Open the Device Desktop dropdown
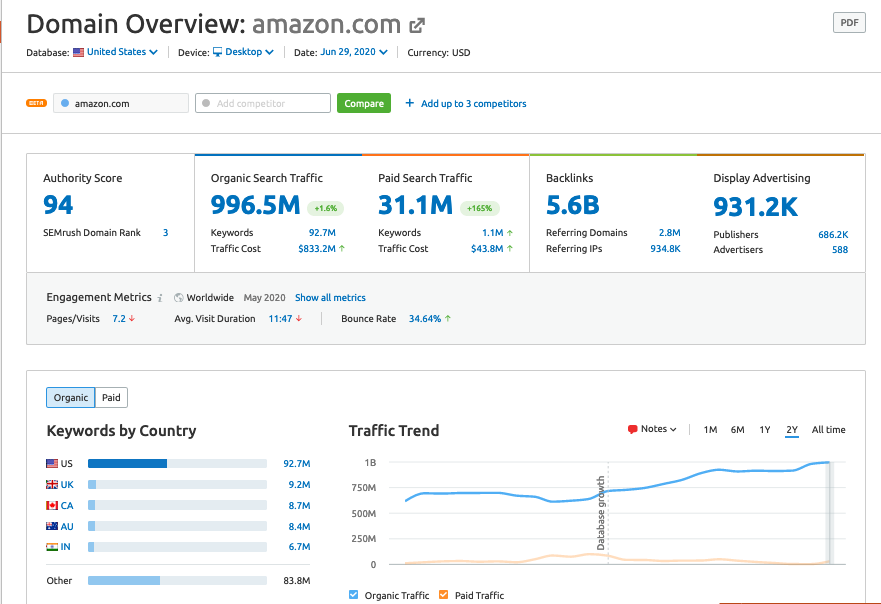 click(249, 52)
